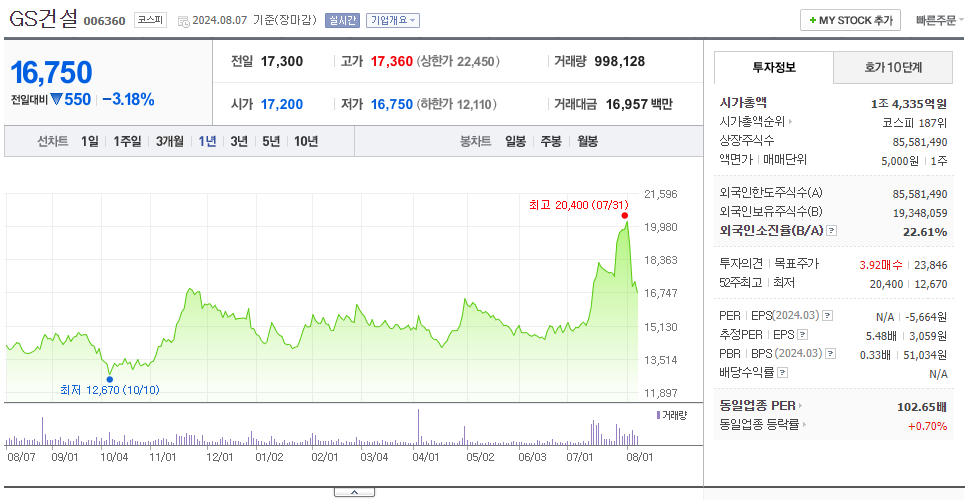Select the 1일 line chart period
Screen dimensions: 968x500
coord(90,141)
